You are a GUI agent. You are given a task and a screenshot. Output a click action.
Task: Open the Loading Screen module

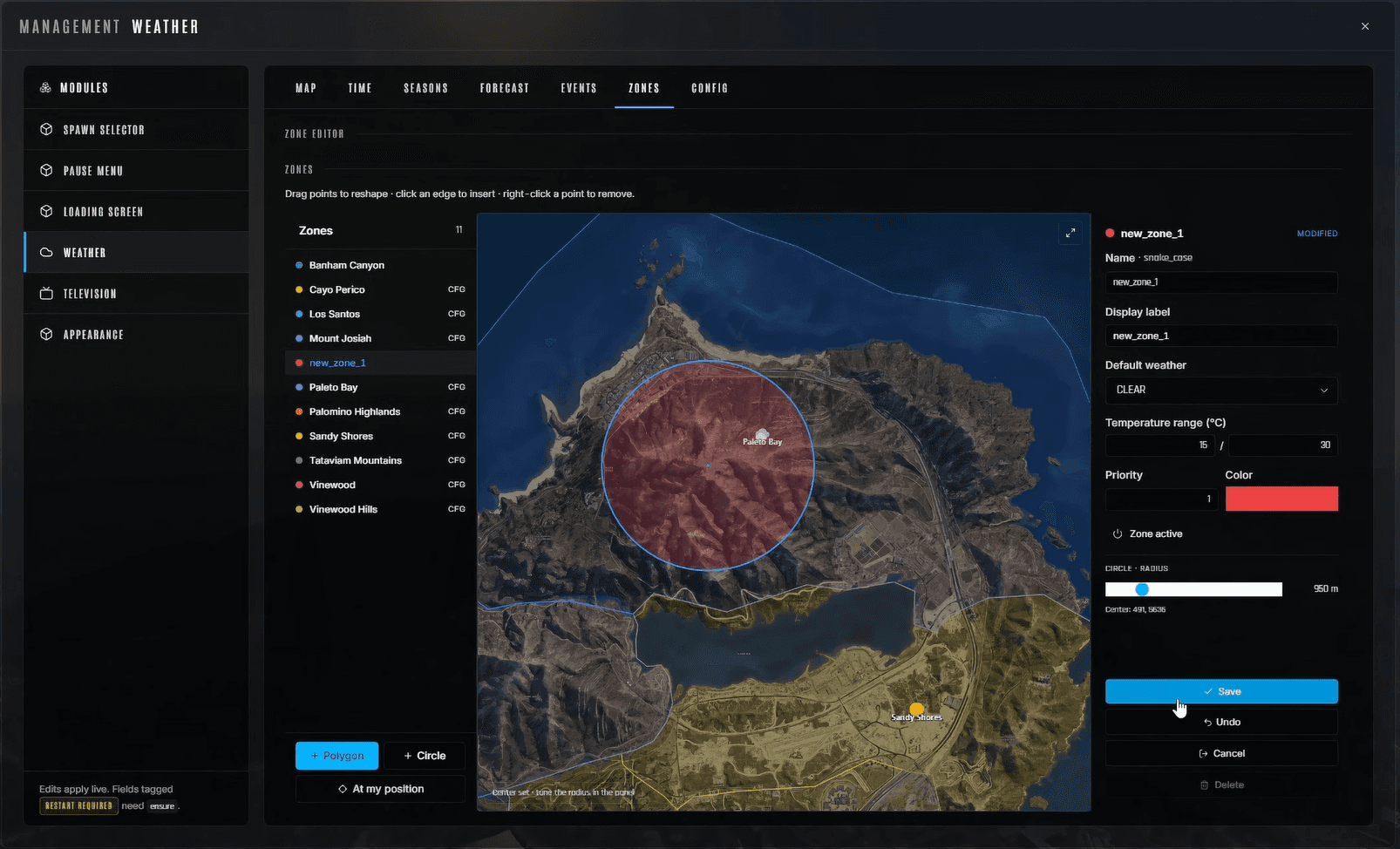coord(136,211)
